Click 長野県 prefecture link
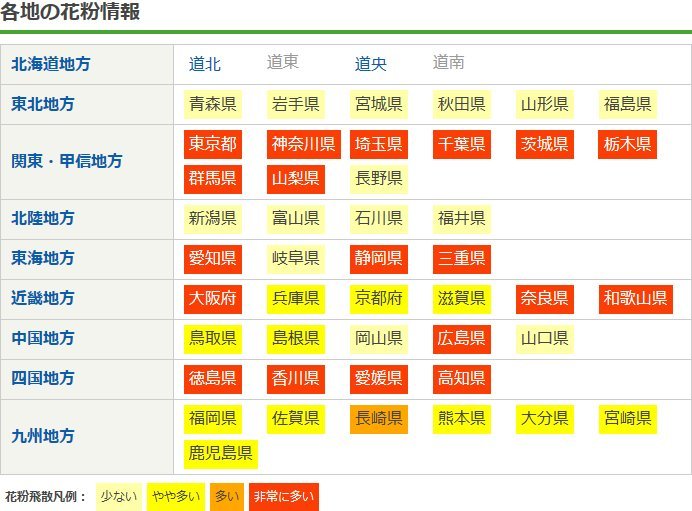 379,179
